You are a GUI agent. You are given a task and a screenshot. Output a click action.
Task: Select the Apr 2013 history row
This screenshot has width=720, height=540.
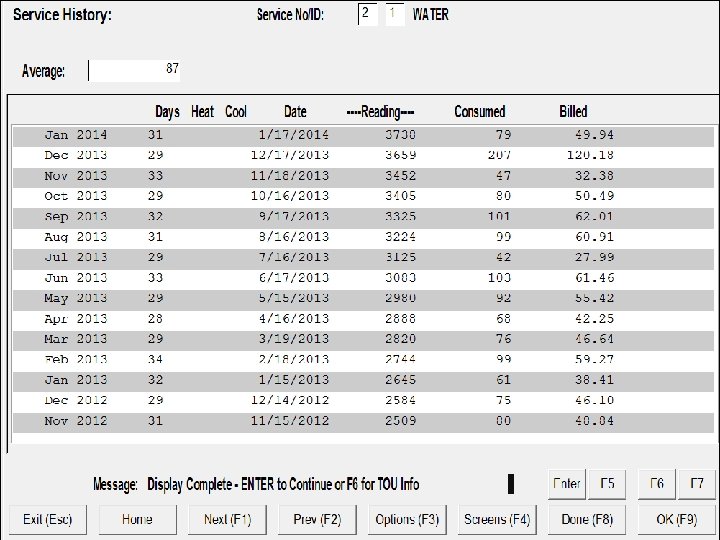[x=363, y=319]
